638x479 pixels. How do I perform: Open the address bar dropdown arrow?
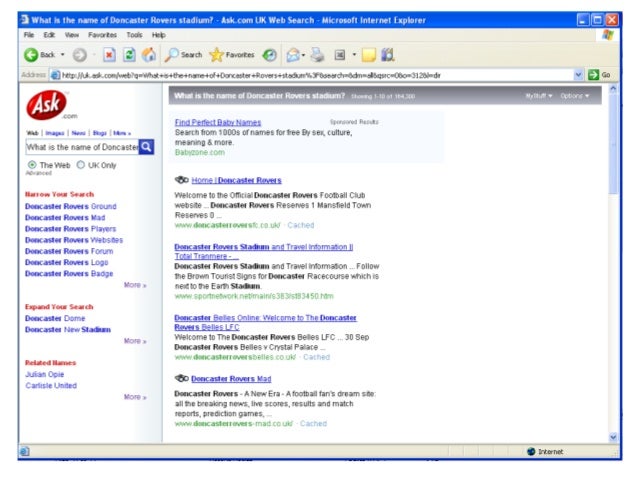click(x=579, y=74)
